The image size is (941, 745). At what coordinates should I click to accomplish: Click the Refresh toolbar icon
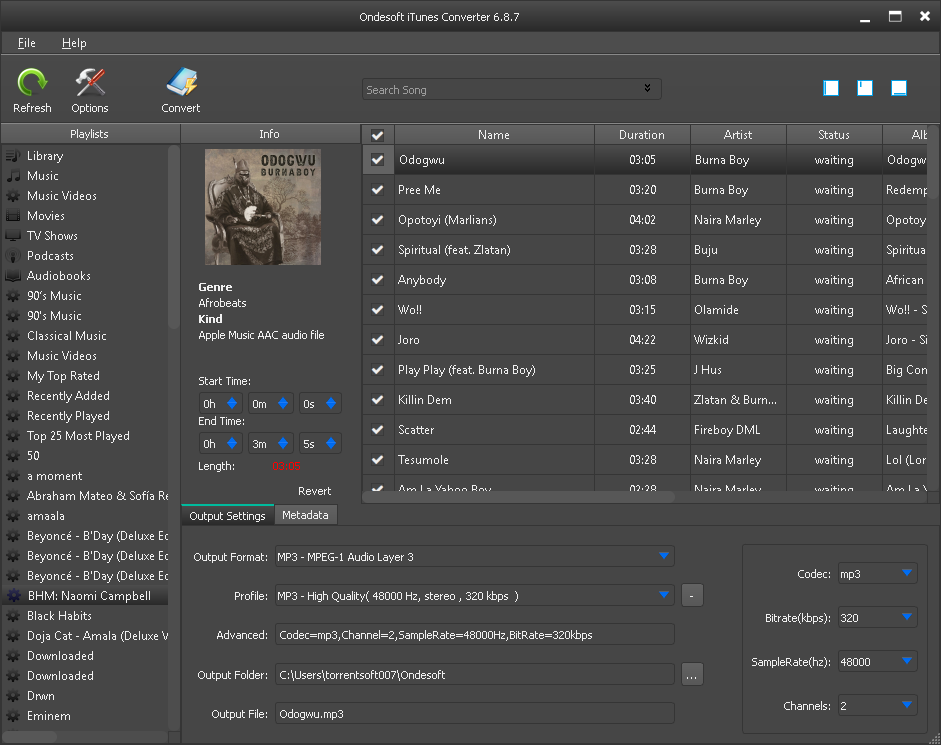pos(32,84)
